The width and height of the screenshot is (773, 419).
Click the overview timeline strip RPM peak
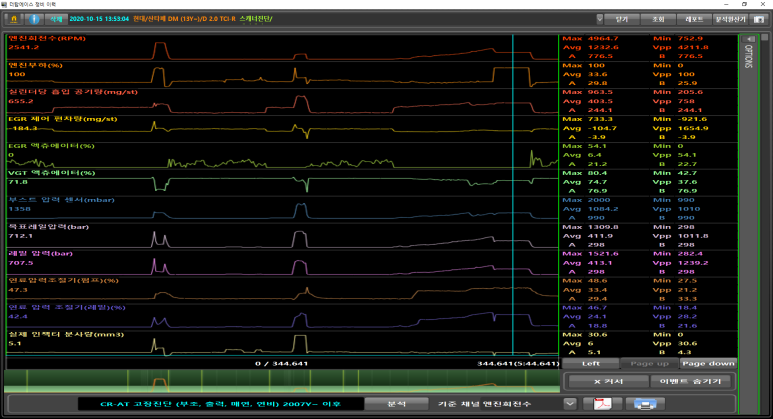160,383
